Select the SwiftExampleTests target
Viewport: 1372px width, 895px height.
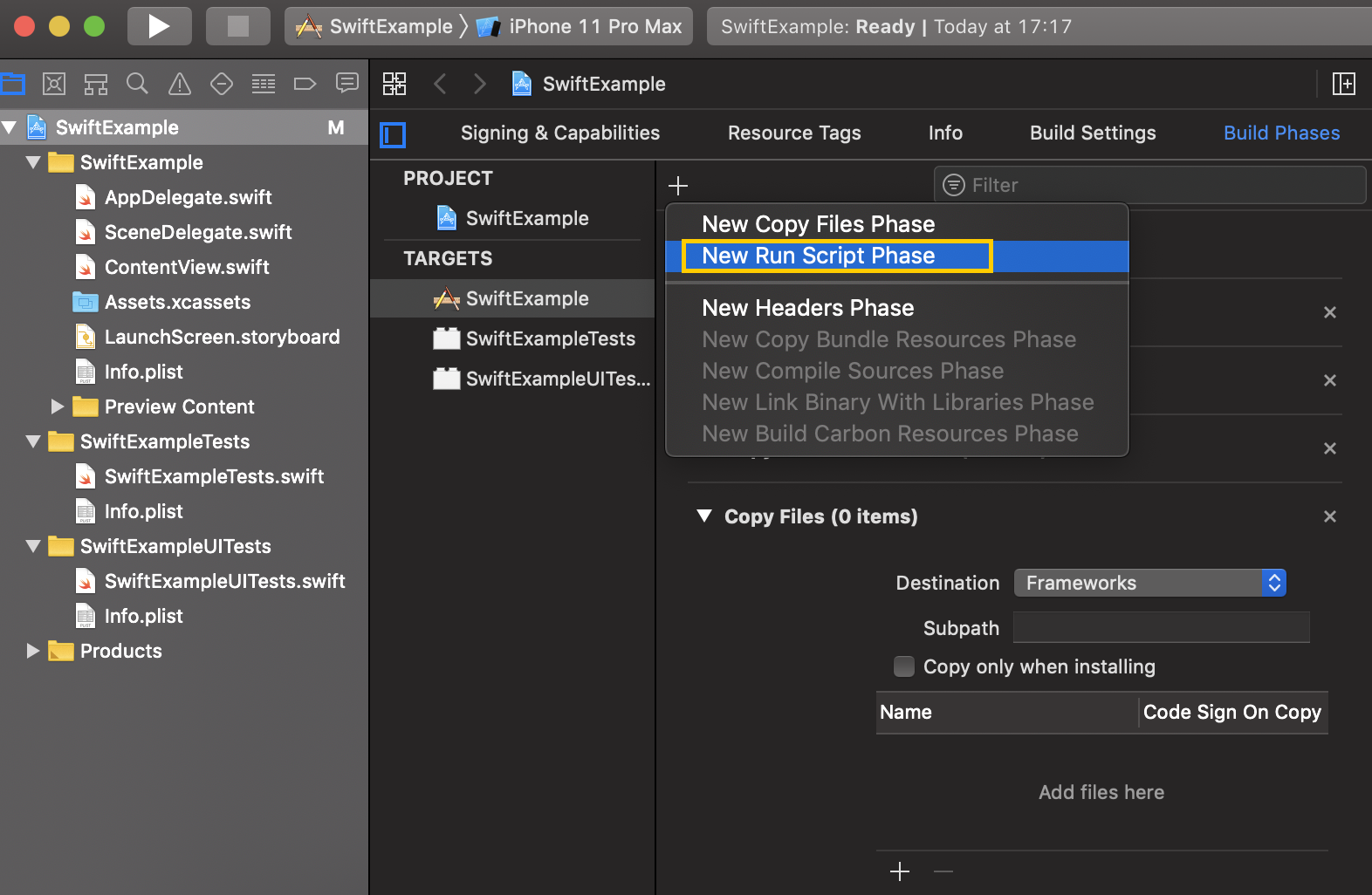(x=550, y=338)
